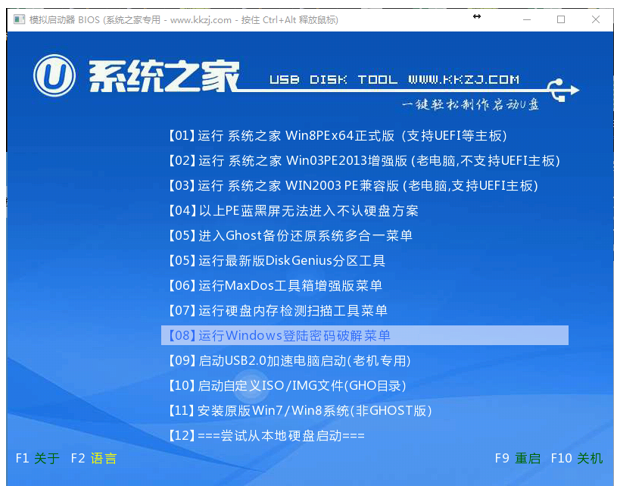Click F2 语言 language option

click(94, 458)
